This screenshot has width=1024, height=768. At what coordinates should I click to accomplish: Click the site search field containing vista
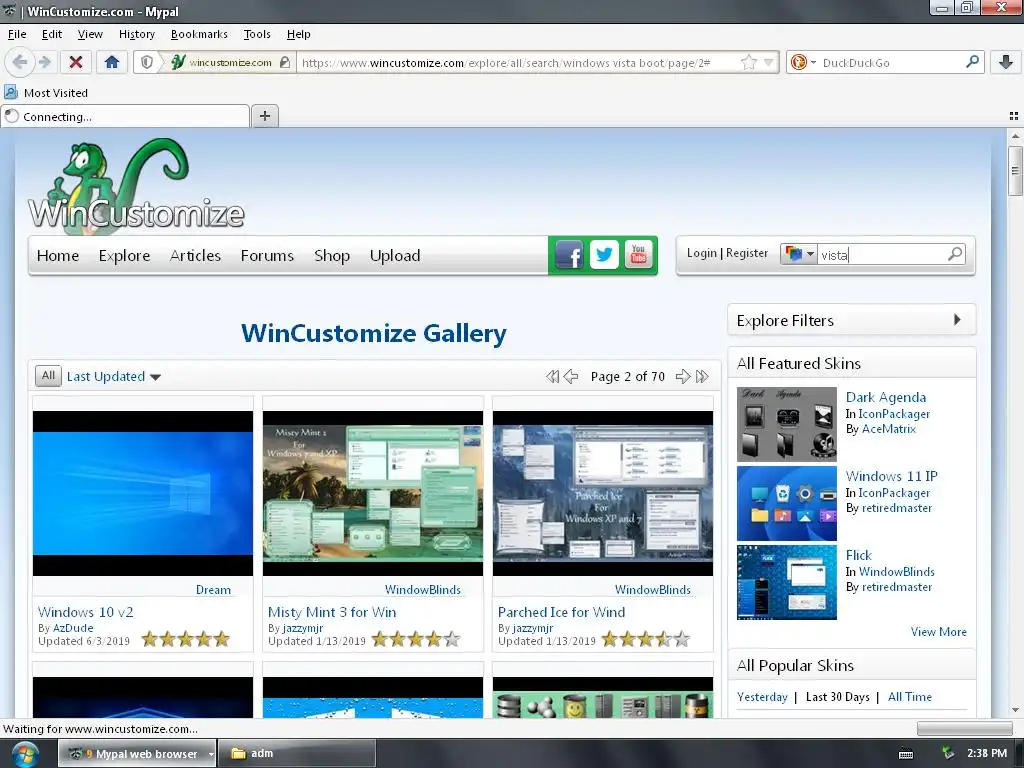coord(882,255)
